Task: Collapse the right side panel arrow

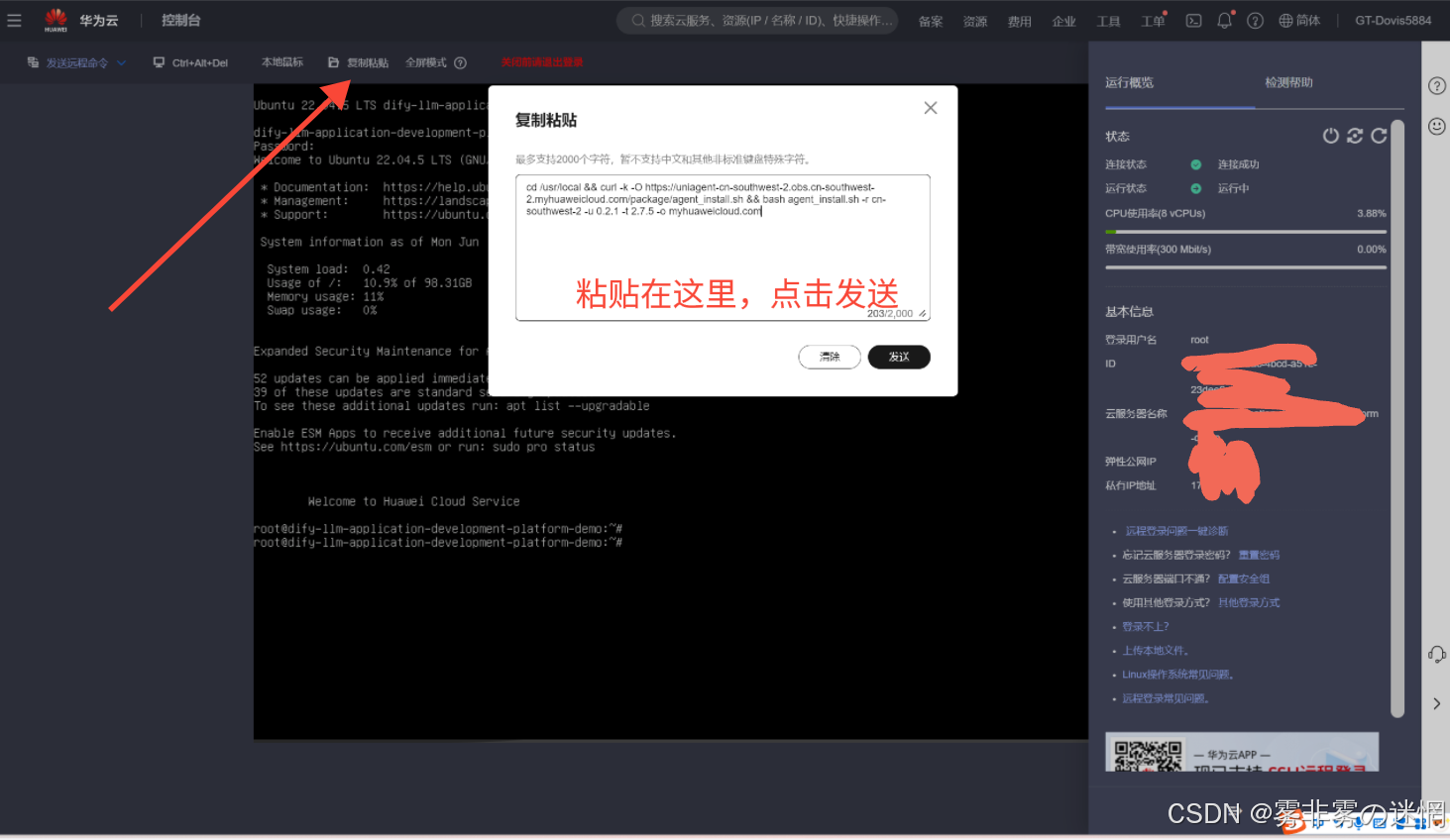Action: [1436, 703]
